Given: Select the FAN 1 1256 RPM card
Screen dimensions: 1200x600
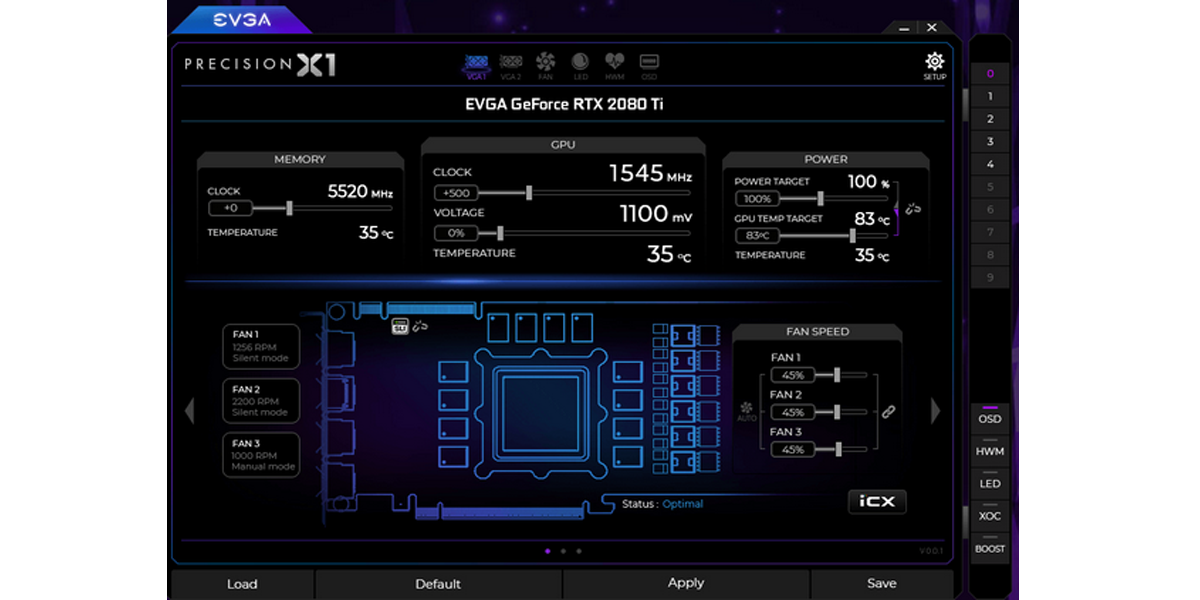Looking at the screenshot, I should click(261, 346).
